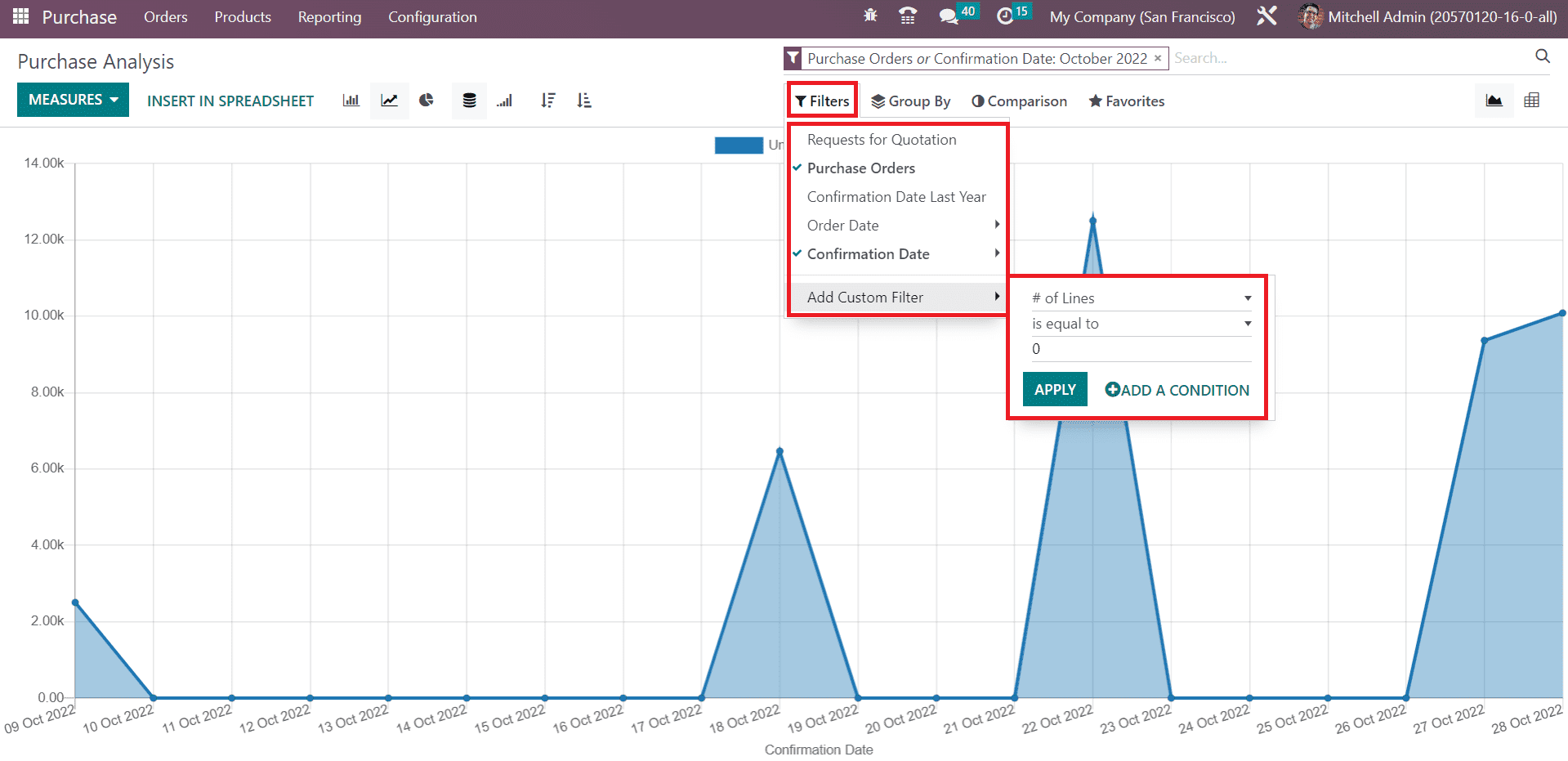Select the line chart icon
The image size is (1568, 761).
(x=389, y=101)
